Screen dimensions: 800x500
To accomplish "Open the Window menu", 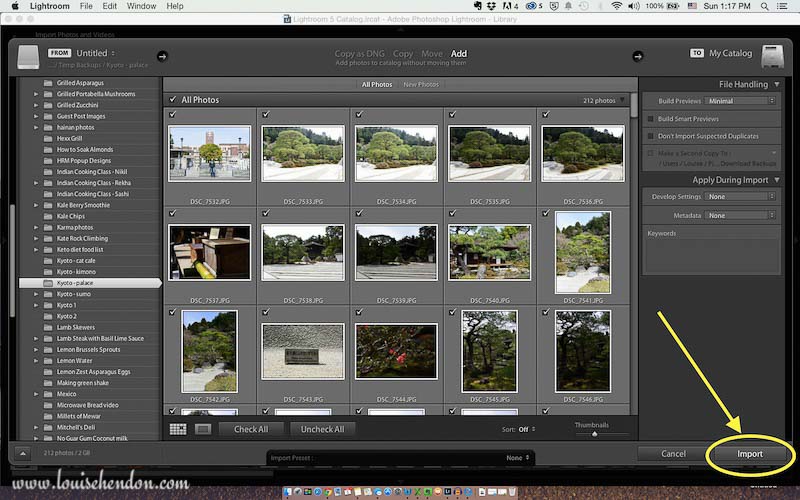I will 141,6.
